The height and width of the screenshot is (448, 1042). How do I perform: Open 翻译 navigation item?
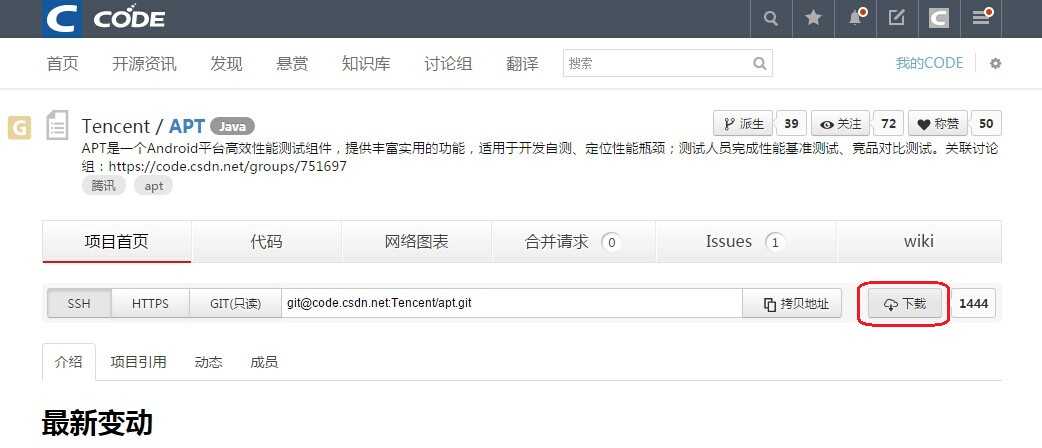(522, 64)
